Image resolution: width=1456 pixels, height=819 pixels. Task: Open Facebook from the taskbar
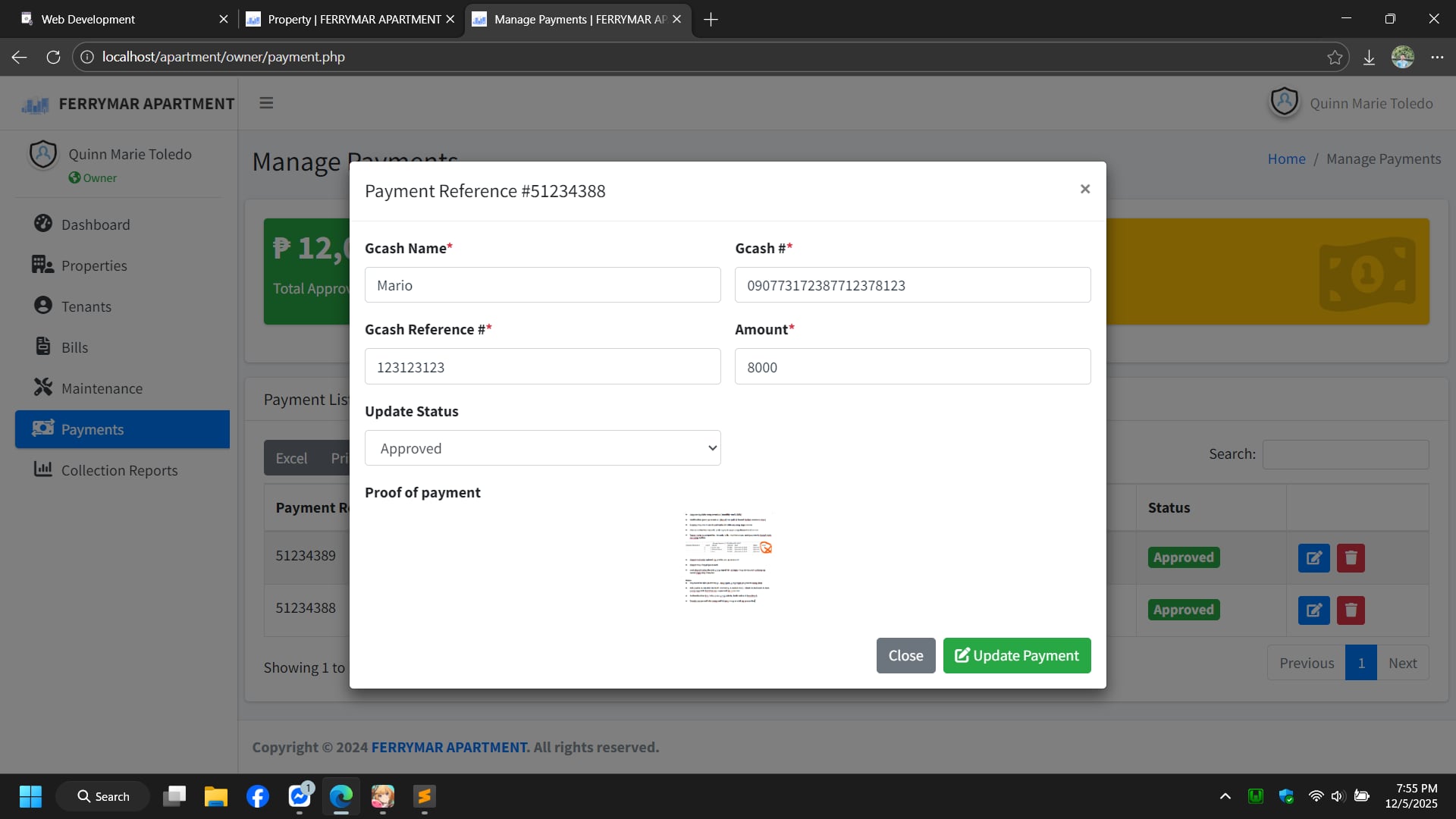(x=258, y=796)
